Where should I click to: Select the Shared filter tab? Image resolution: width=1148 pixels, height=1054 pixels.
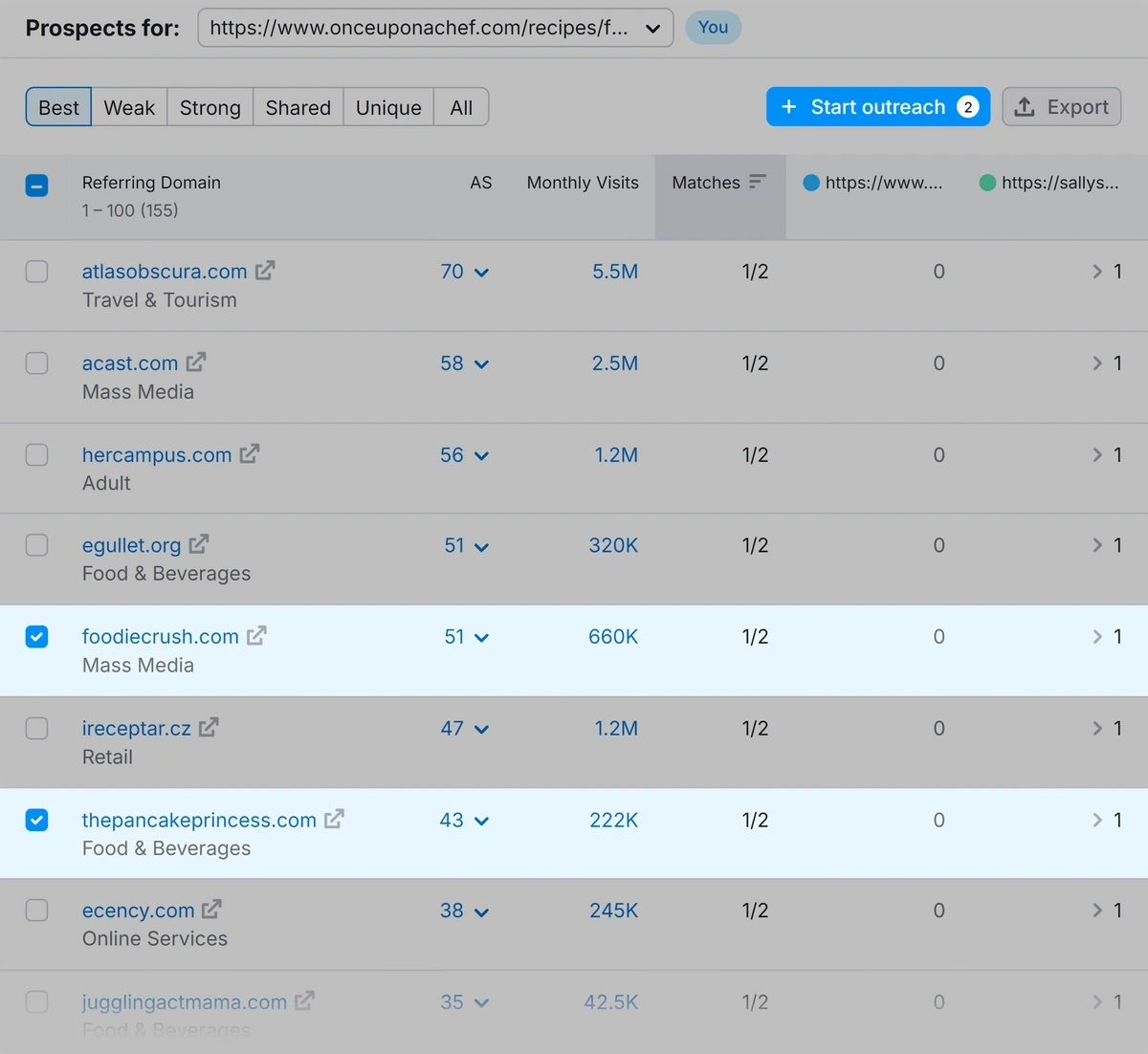(x=298, y=107)
